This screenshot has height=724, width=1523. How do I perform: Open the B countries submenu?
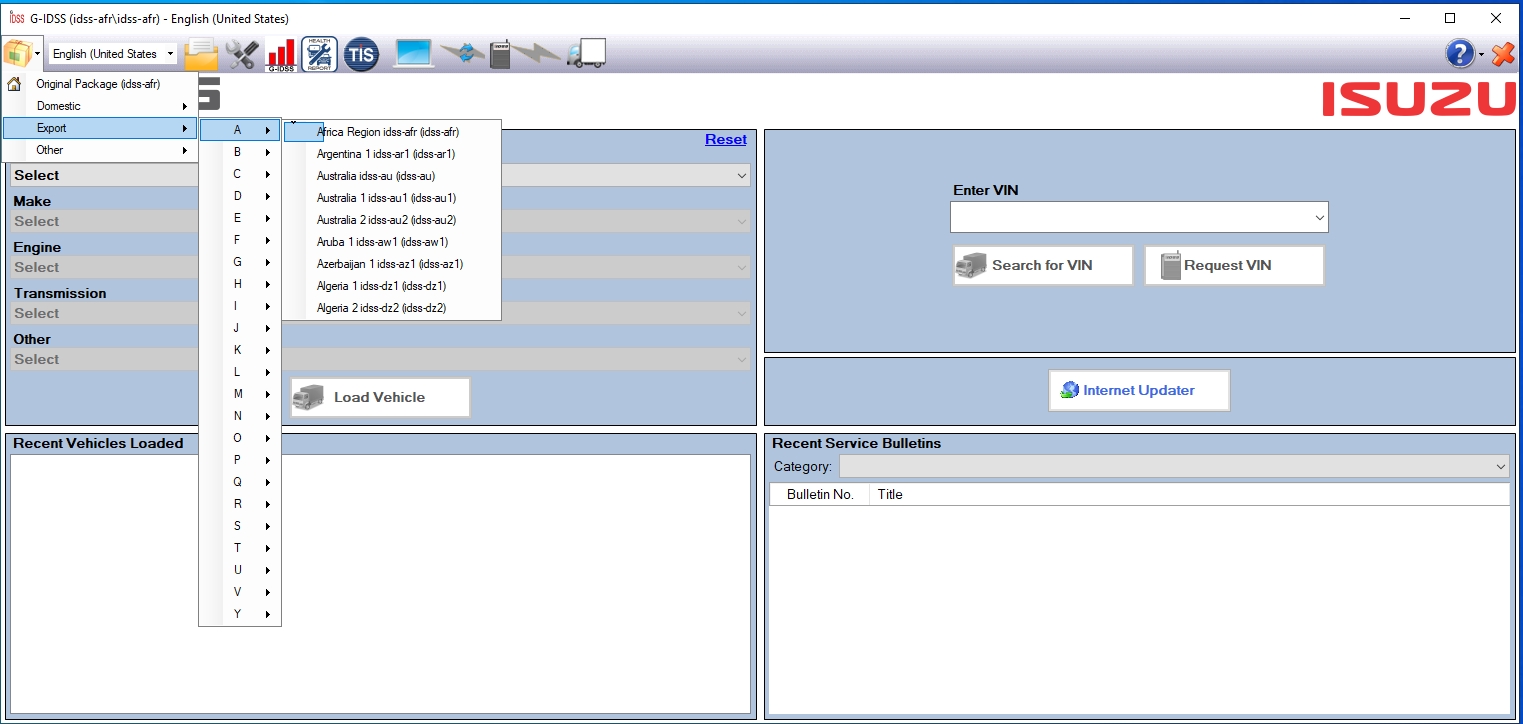240,152
